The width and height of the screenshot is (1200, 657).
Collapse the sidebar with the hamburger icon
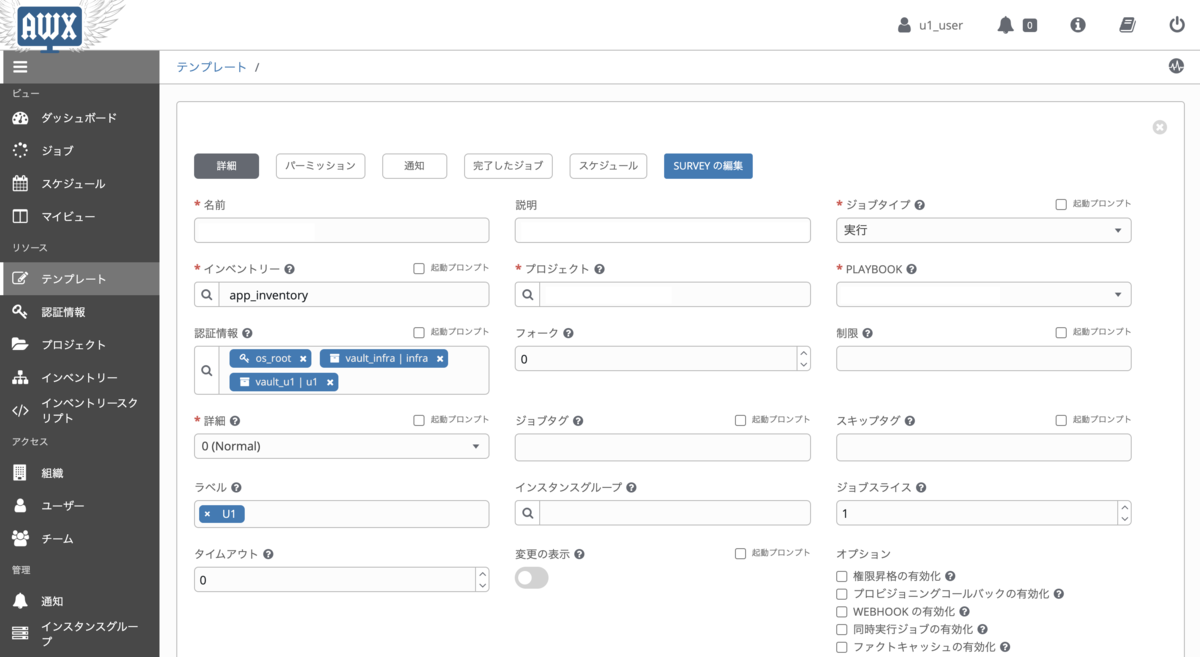tap(20, 66)
